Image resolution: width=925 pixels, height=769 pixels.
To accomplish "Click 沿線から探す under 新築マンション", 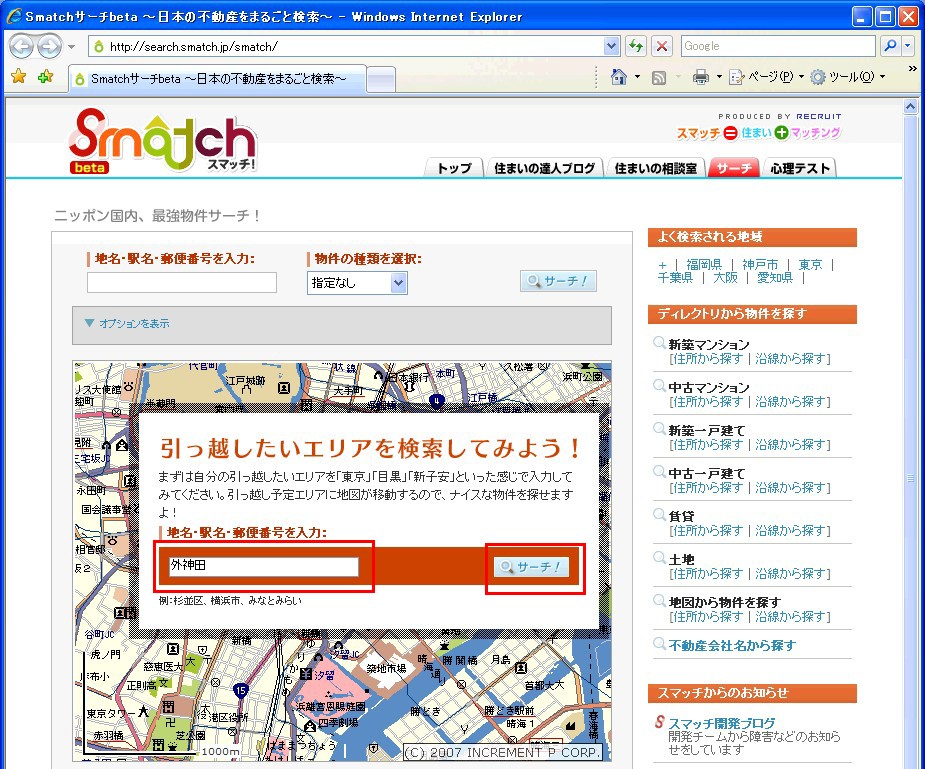I will pos(790,359).
